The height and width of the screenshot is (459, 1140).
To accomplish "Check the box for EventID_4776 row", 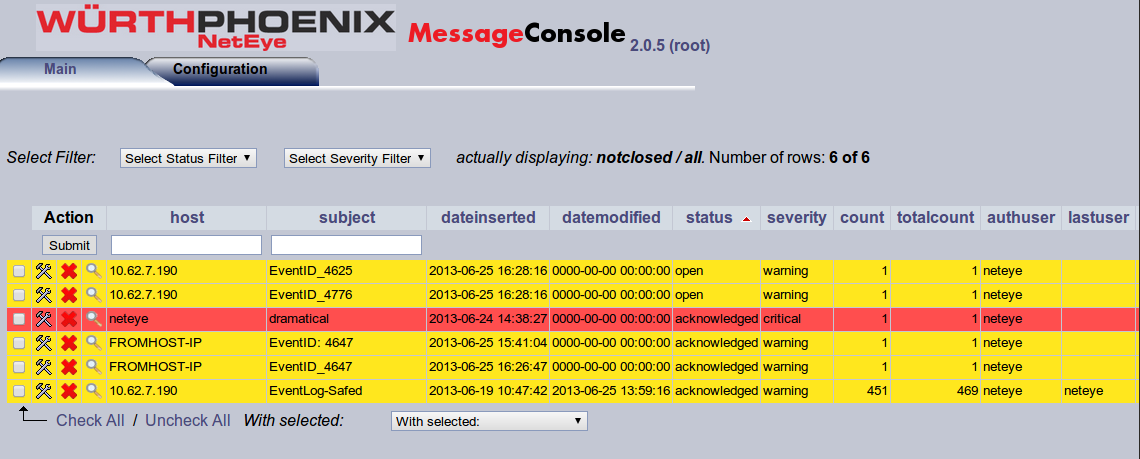I will (19, 295).
